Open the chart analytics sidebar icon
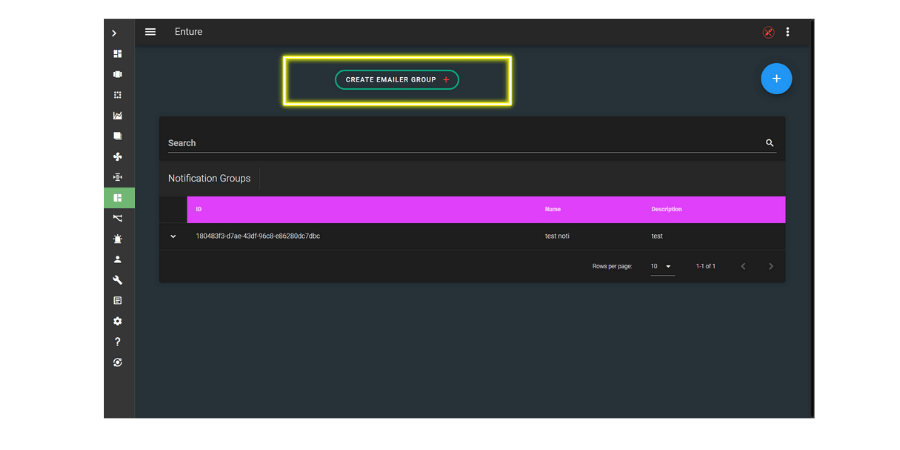This screenshot has height=450, width=900. [x=118, y=116]
